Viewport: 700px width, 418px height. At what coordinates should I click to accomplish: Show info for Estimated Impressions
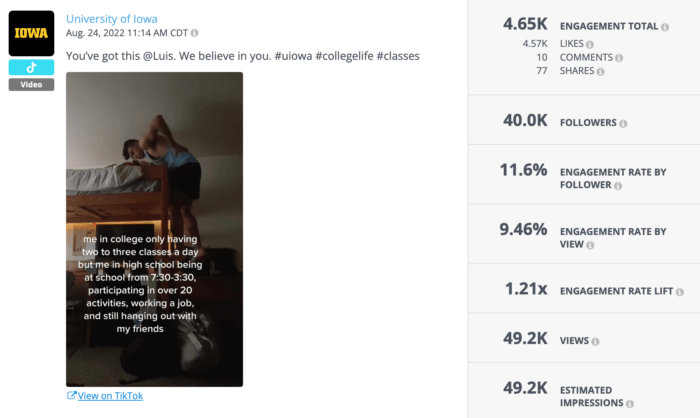point(631,404)
